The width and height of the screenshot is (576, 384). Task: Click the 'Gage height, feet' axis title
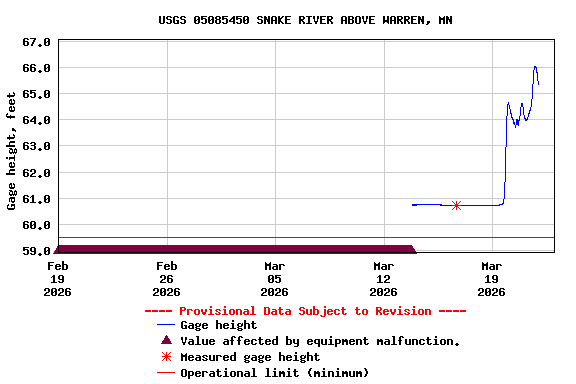[x=11, y=151]
